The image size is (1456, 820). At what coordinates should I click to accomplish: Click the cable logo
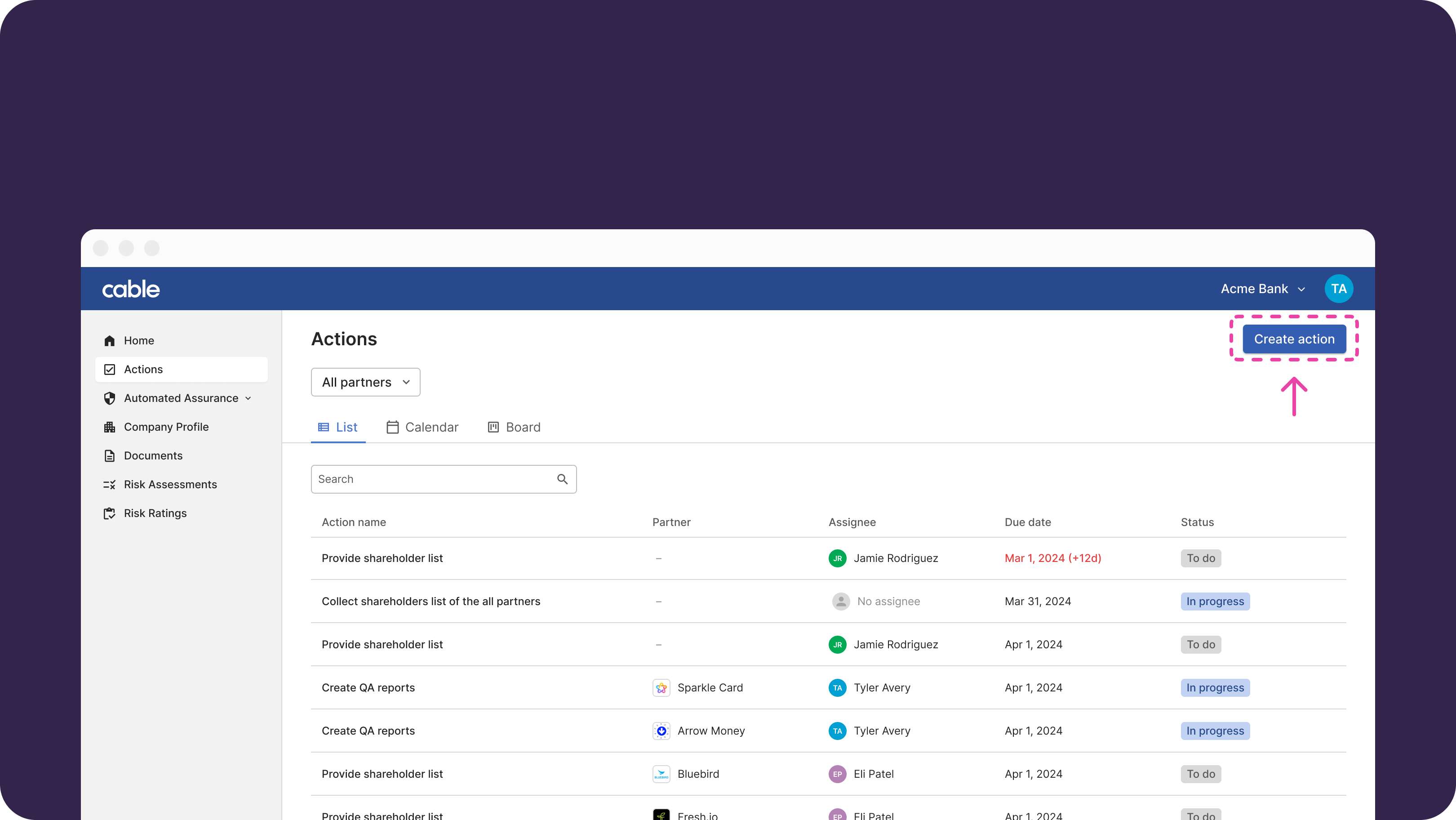click(x=131, y=289)
